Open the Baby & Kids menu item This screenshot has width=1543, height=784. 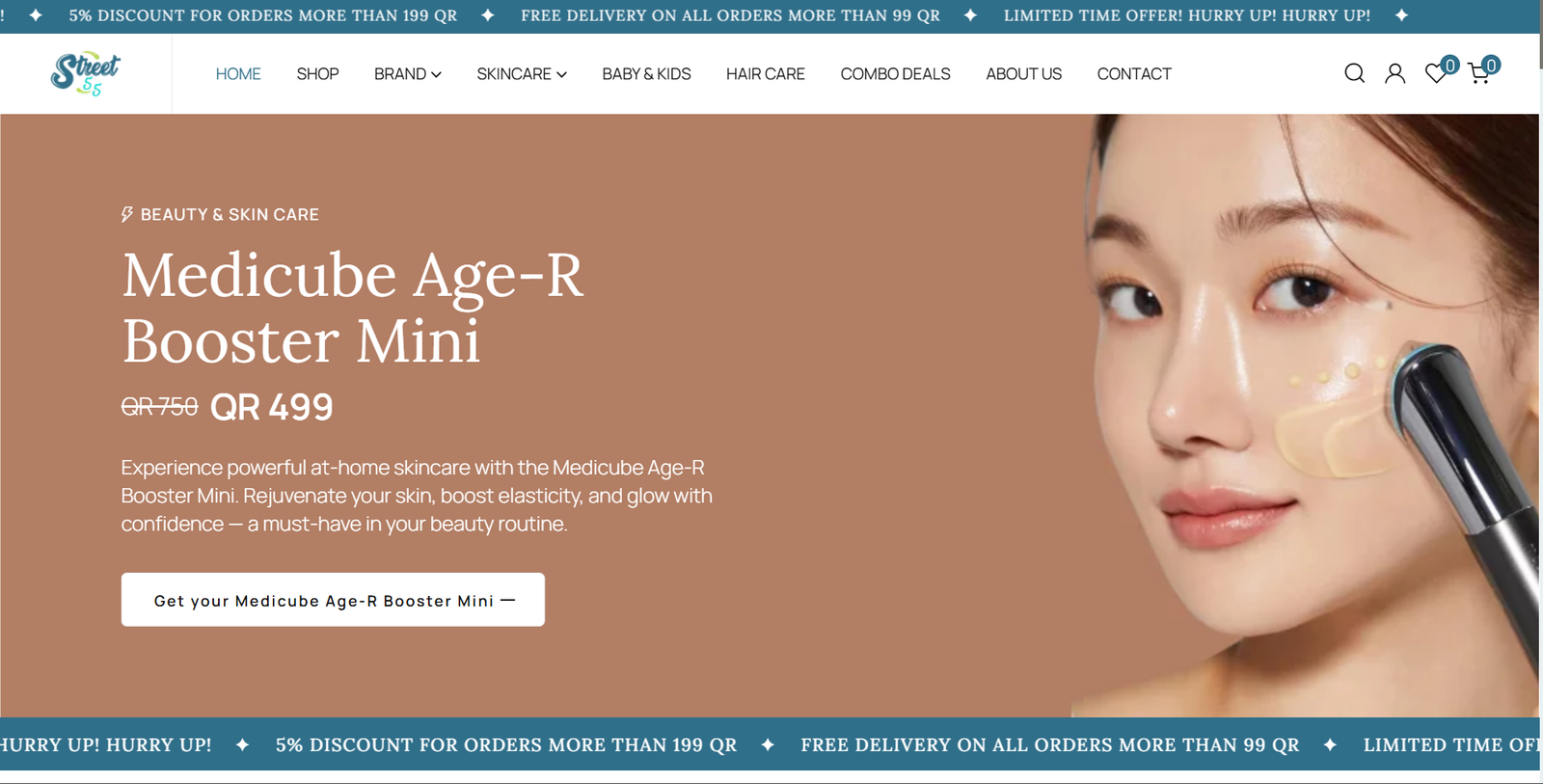(646, 74)
